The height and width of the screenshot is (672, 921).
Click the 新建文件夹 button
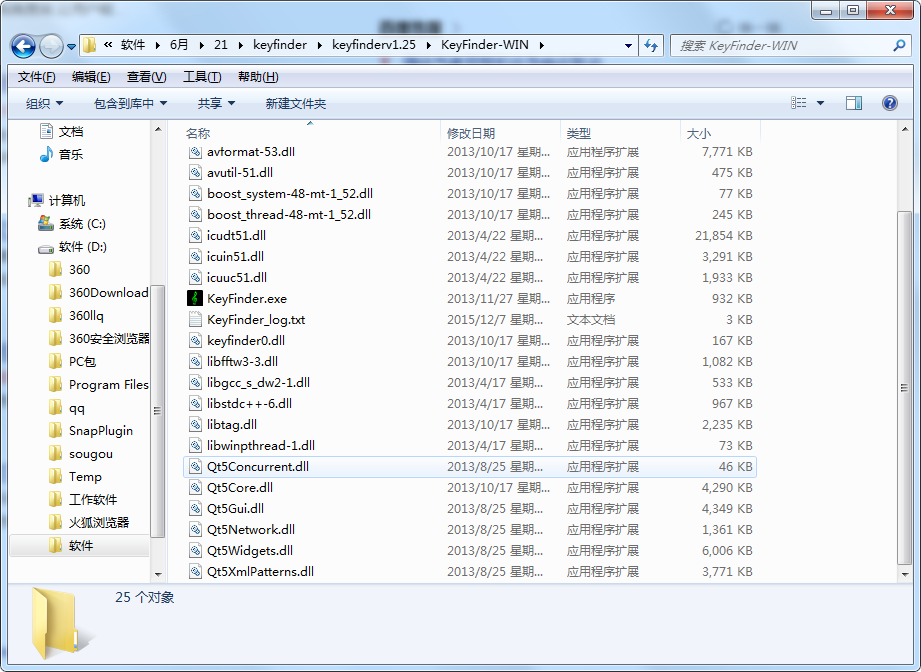[x=295, y=103]
